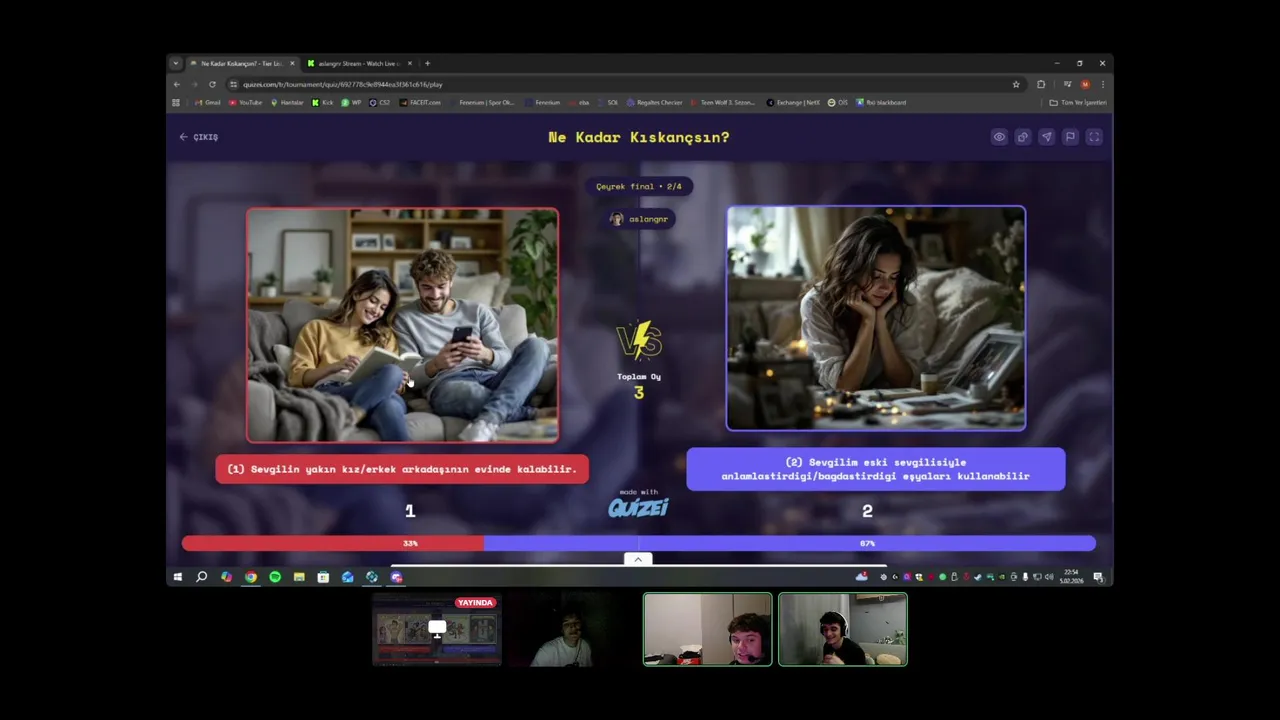This screenshot has width=1280, height=720.
Task: Switch to Ne Kadar Kıskançsın browser tab
Action: 241,64
